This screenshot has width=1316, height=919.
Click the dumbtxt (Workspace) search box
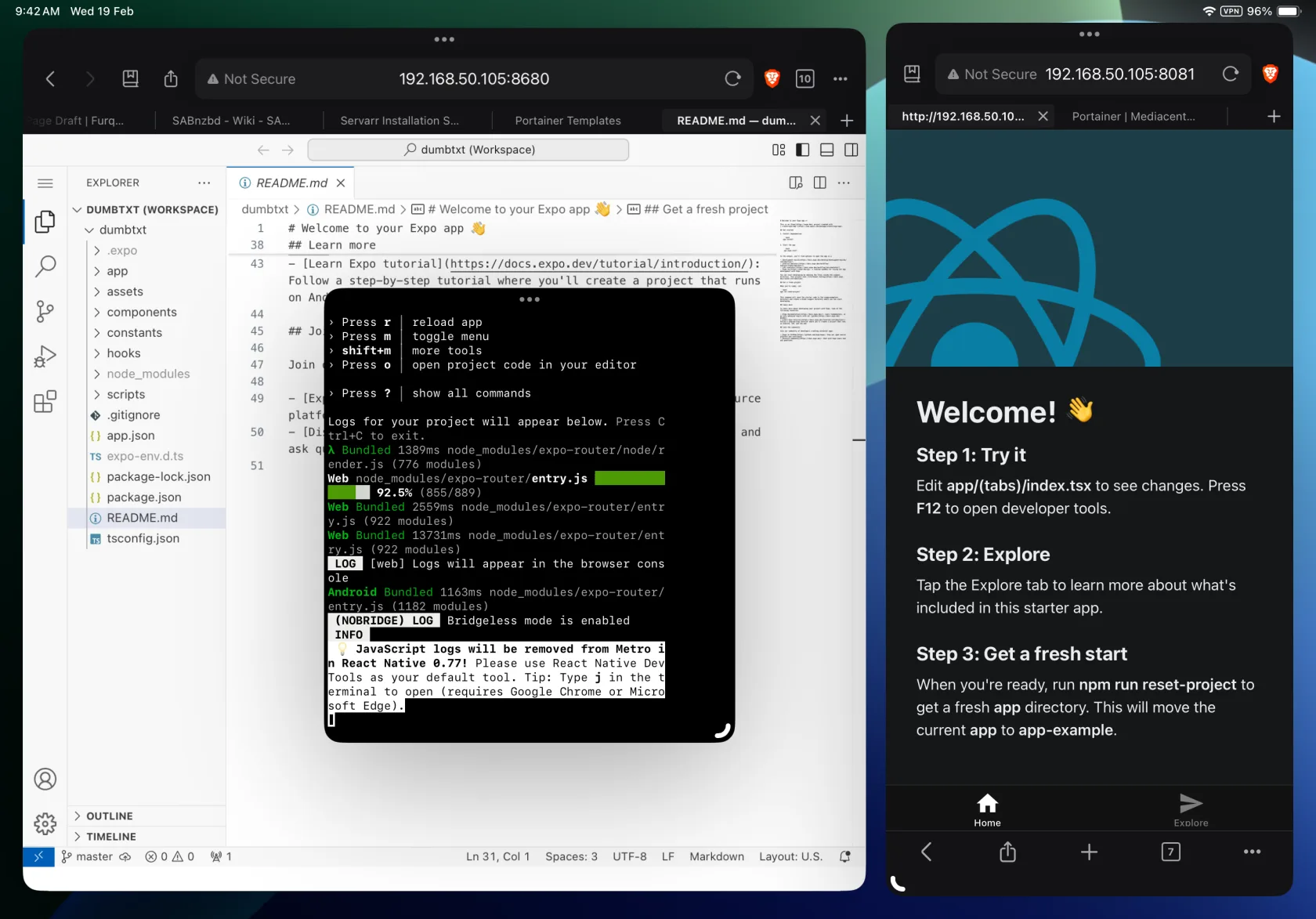[x=468, y=150]
